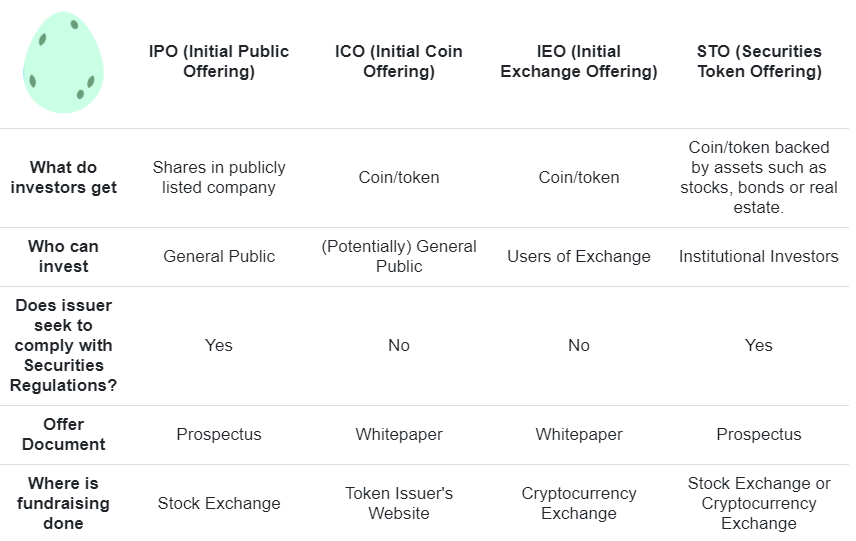Select the 'Shares in publicly listed company' cell

coord(218,177)
